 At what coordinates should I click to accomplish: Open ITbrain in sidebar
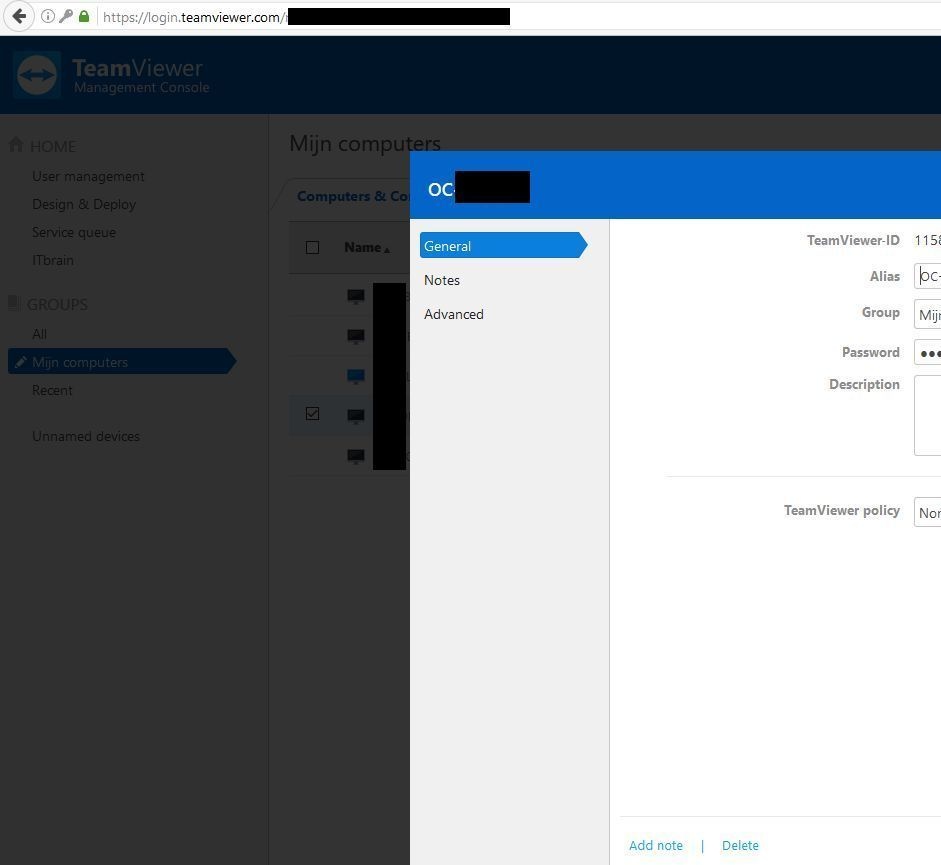(x=53, y=261)
